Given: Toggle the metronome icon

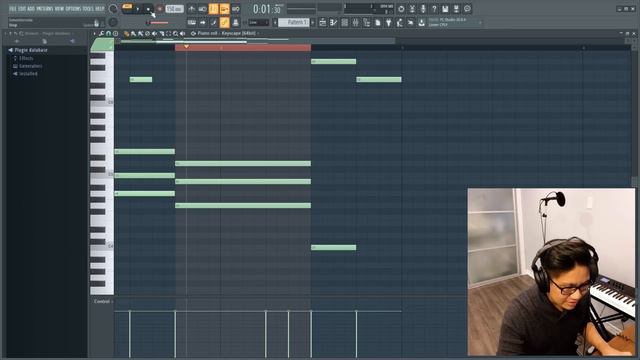Looking at the screenshot, I should (x=191, y=9).
